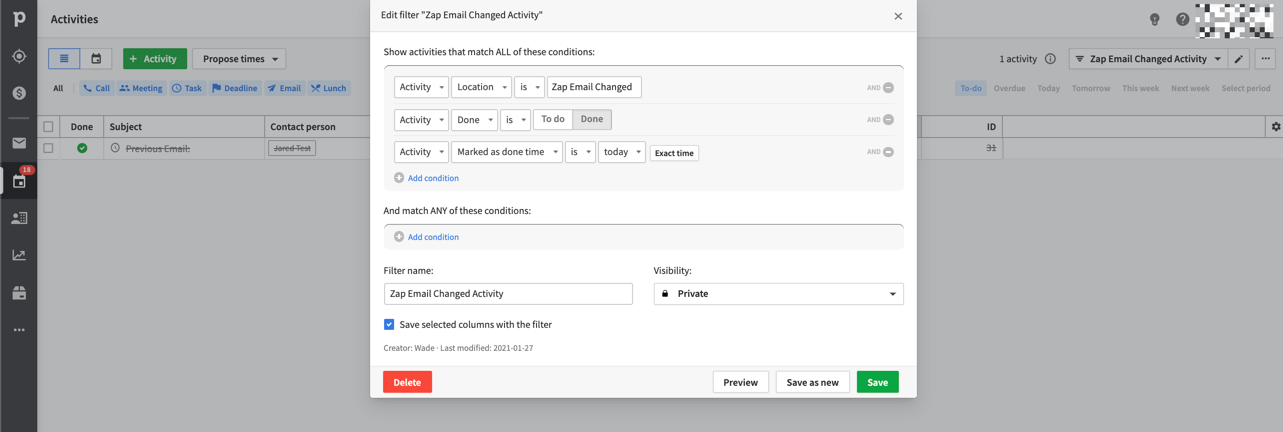This screenshot has height=432, width=1283.
Task: Open the Visibility Private dropdown
Action: (778, 294)
